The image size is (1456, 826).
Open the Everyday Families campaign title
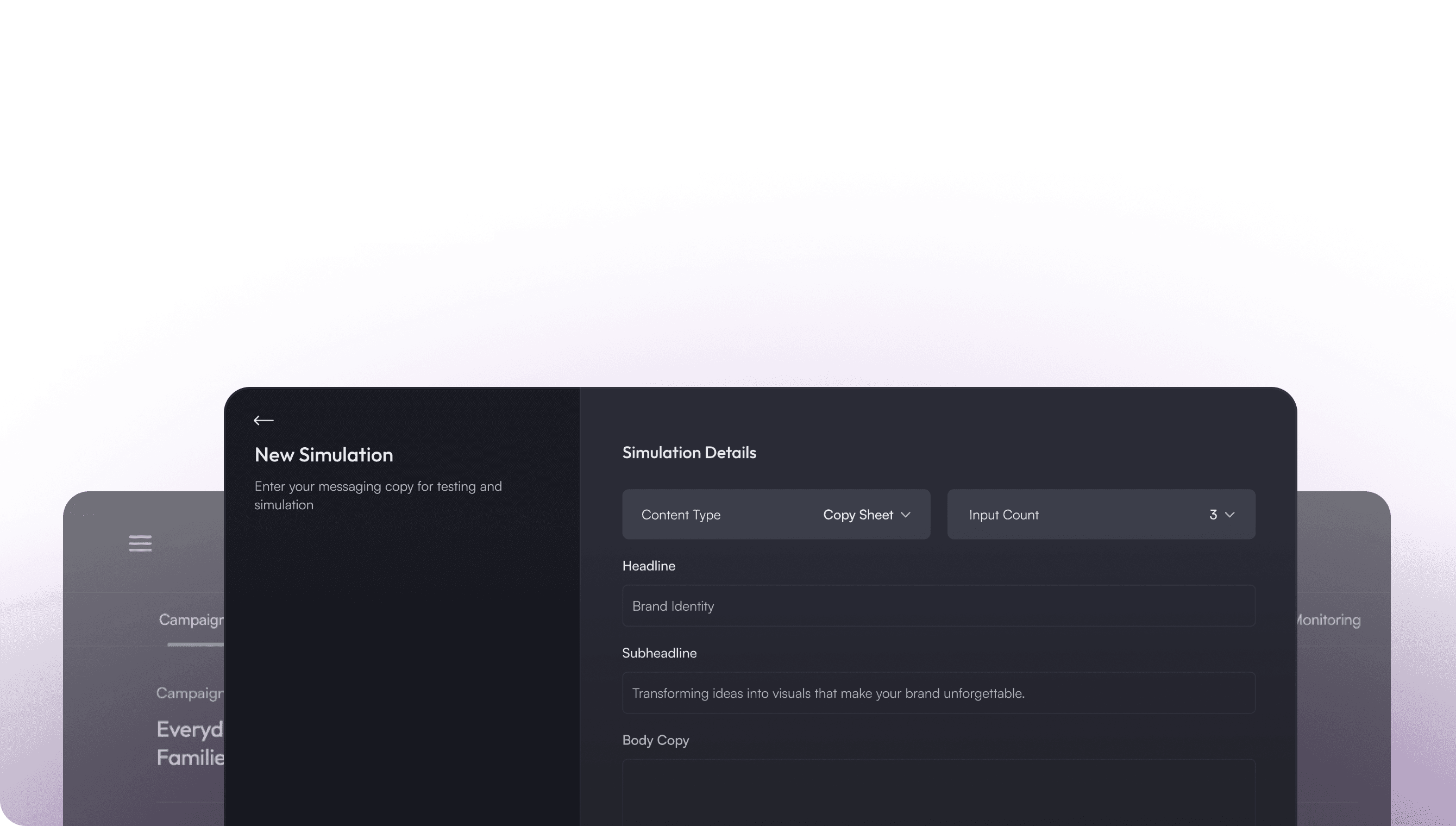191,743
